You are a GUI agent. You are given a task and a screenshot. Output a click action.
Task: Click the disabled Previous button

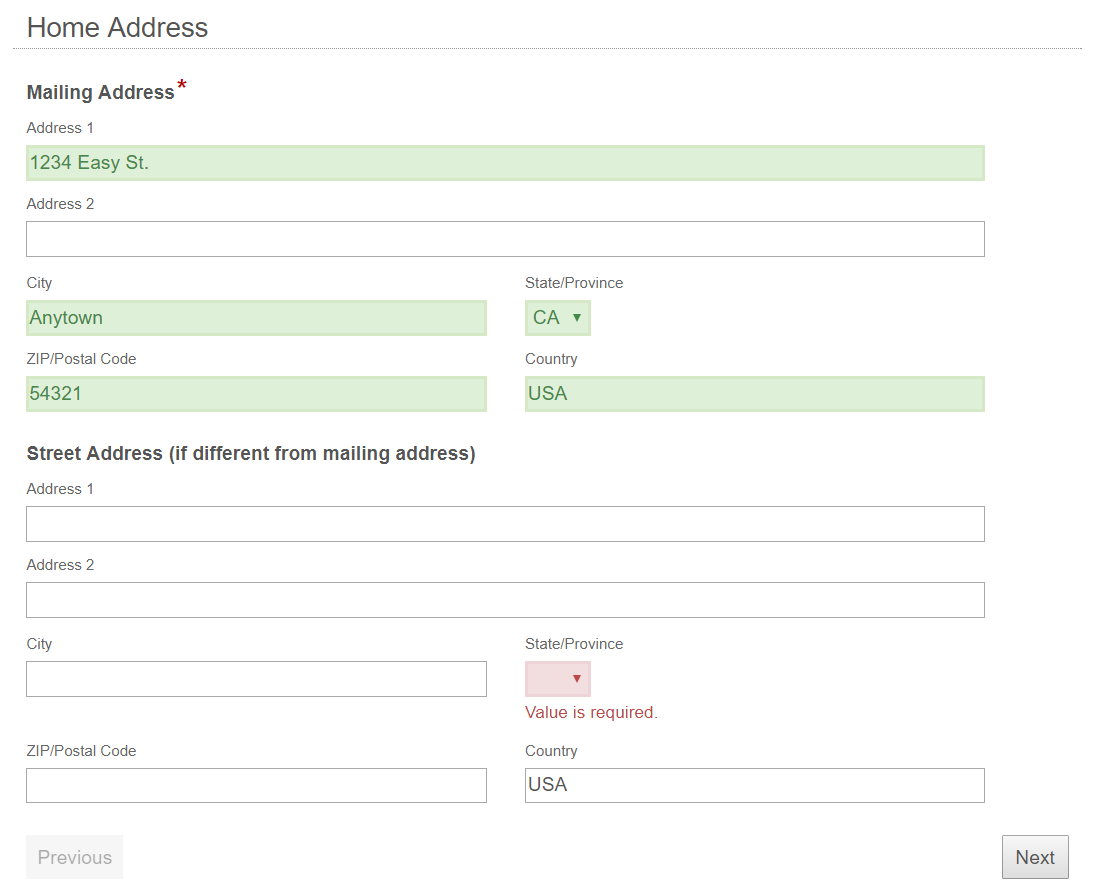click(75, 858)
